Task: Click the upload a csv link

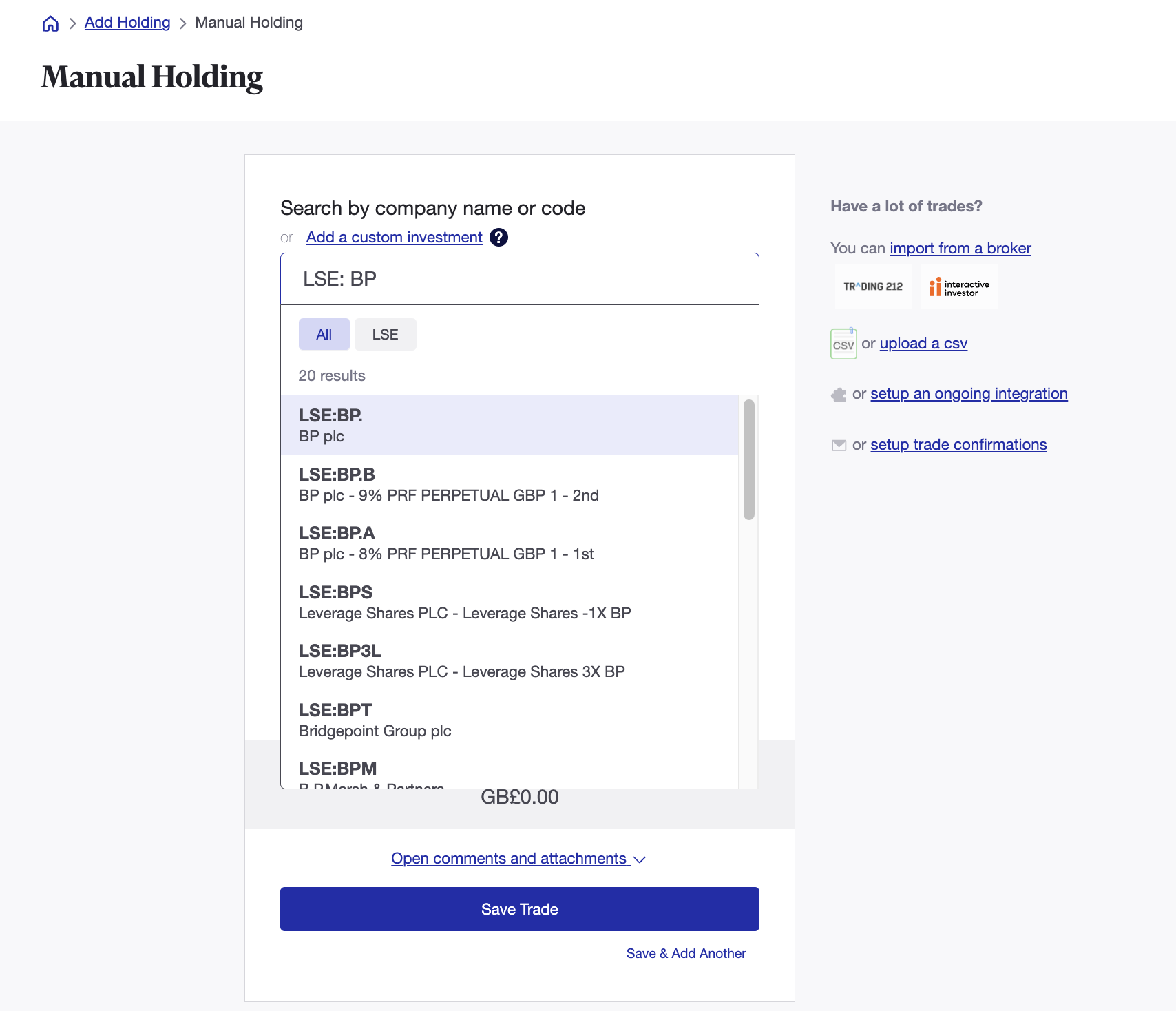Action: [x=923, y=343]
